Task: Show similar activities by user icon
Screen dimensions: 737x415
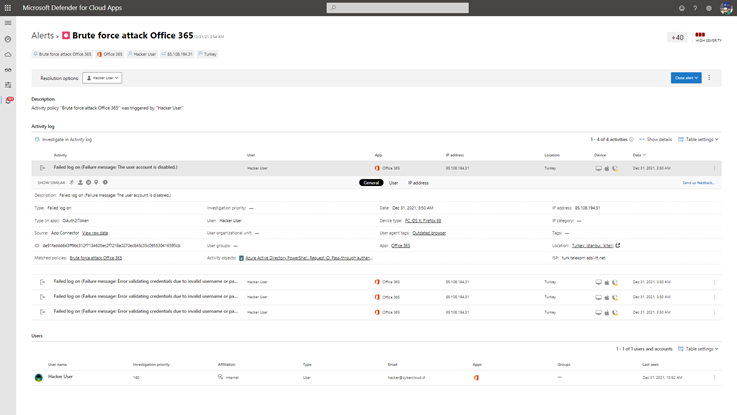Action: (80, 182)
